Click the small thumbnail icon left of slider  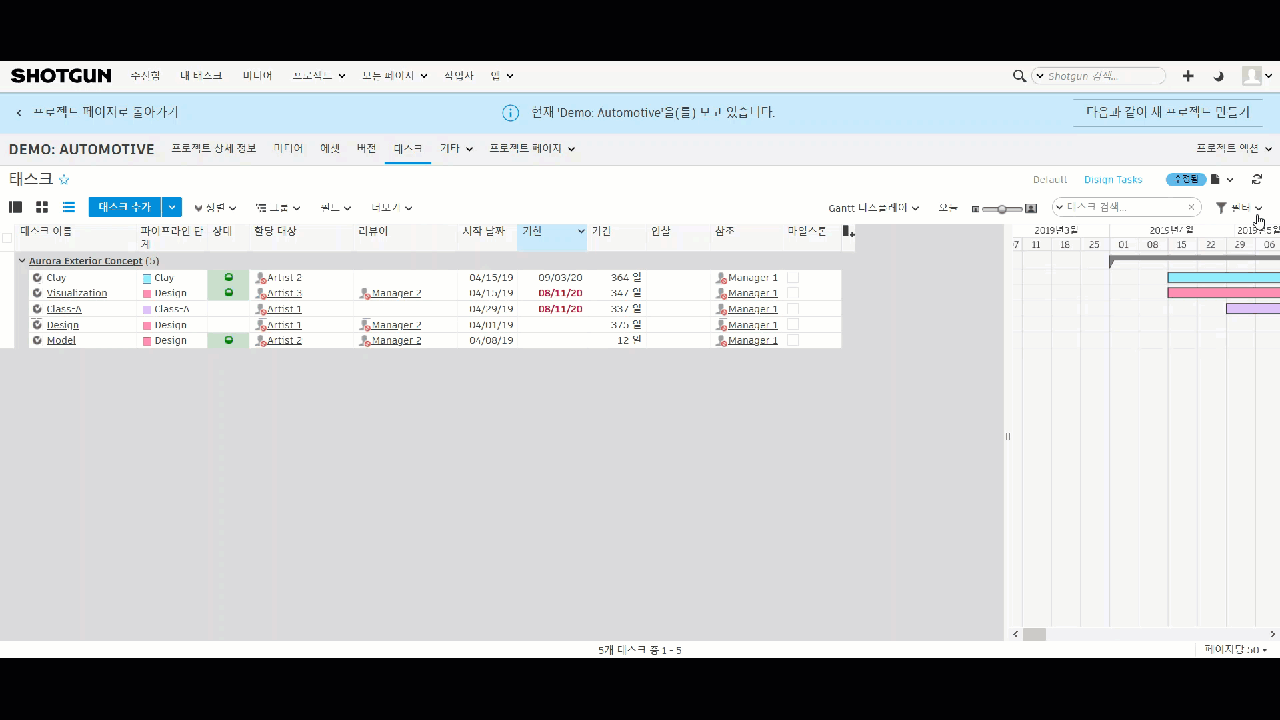[975, 209]
